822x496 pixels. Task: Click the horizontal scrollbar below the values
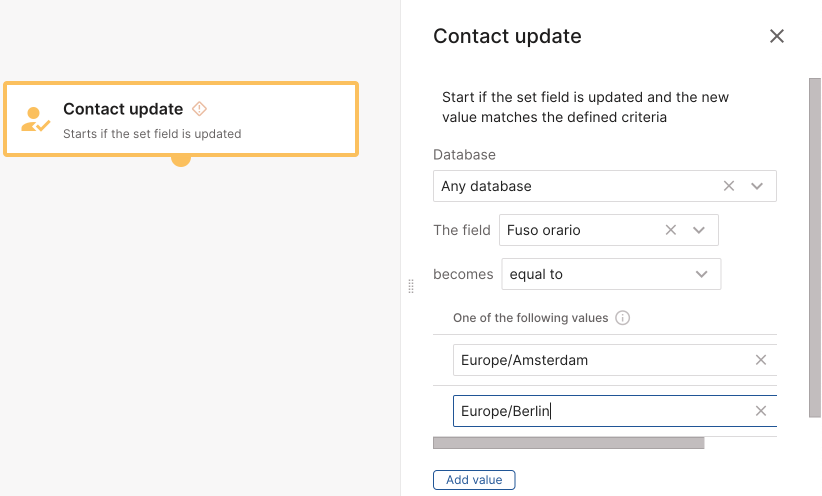point(568,443)
